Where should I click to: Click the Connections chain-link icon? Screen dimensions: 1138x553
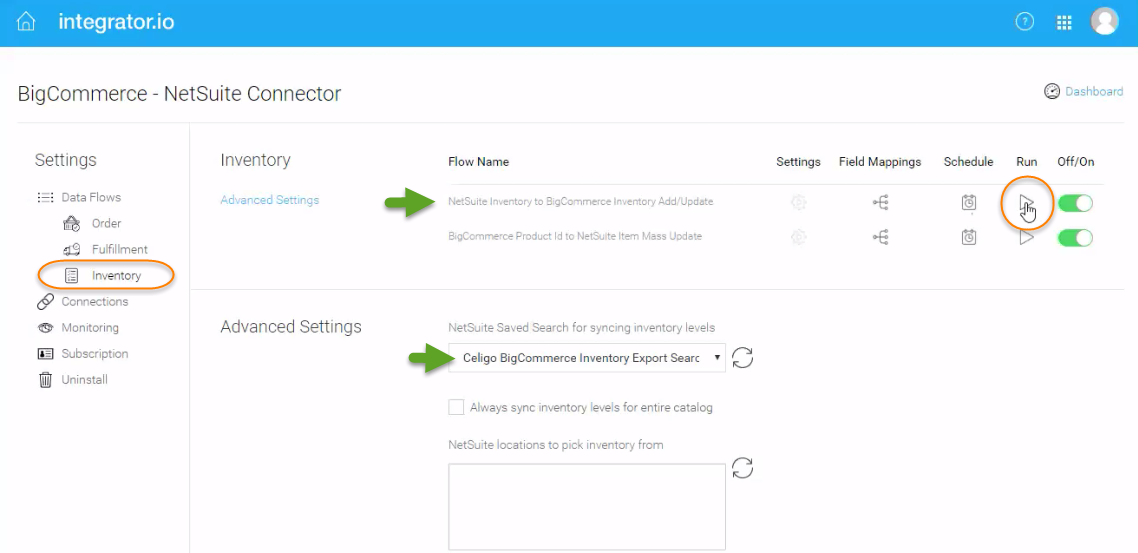pos(45,302)
